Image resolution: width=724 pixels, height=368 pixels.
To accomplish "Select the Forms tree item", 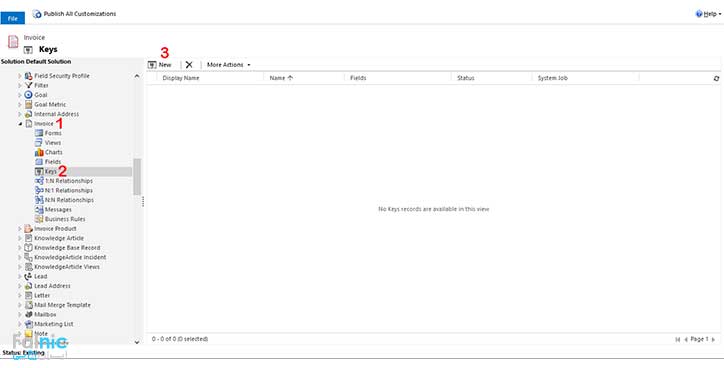I will tap(53, 133).
